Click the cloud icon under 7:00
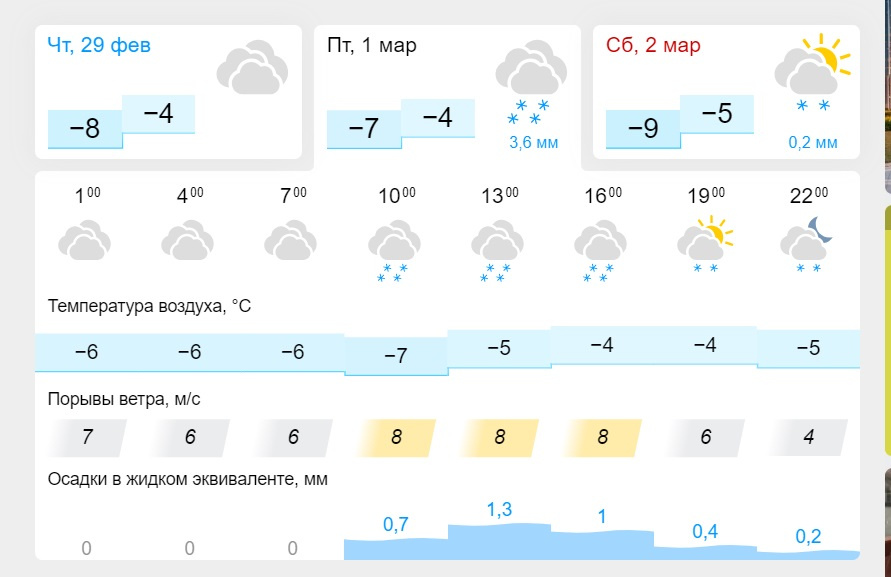 291,243
